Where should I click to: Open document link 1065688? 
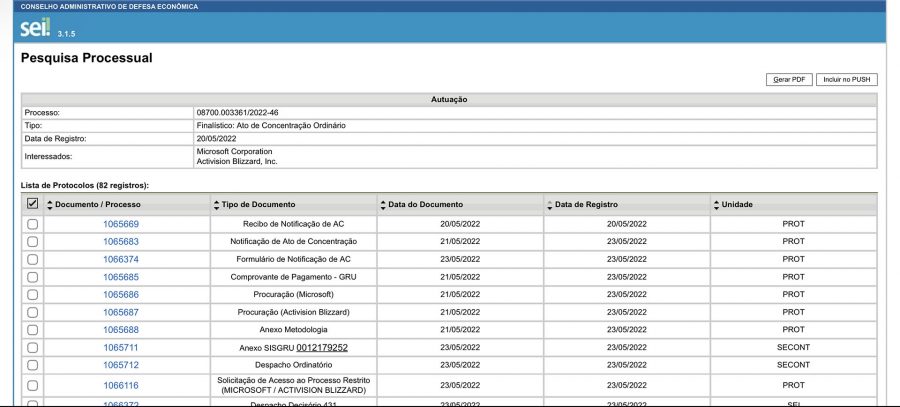tap(121, 330)
